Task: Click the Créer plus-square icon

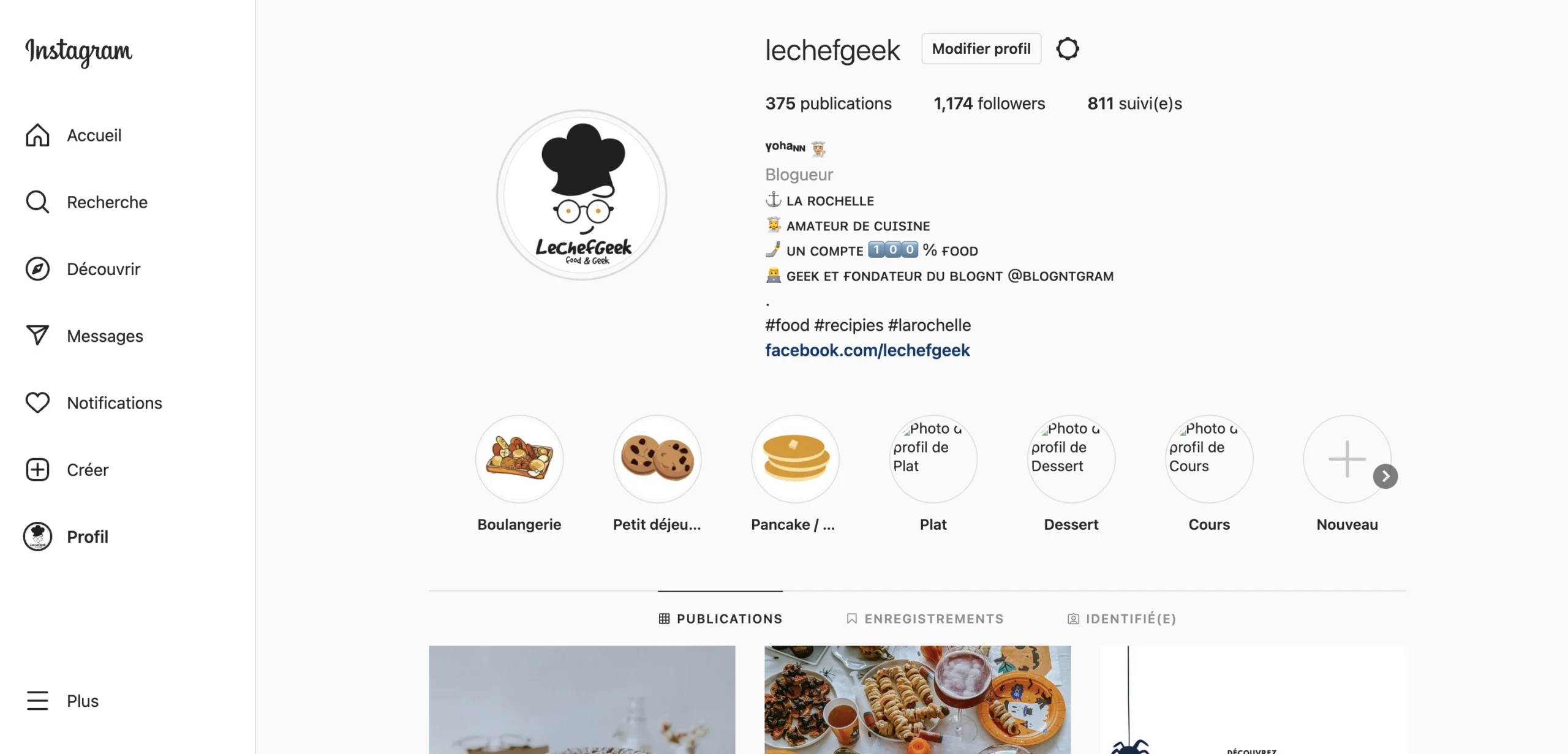Action: tap(37, 470)
